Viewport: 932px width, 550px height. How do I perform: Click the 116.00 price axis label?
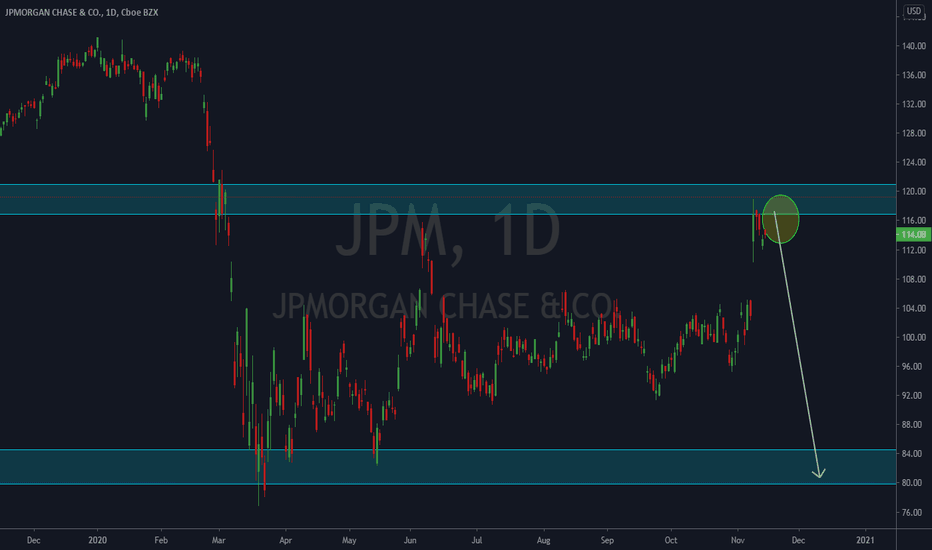[914, 221]
